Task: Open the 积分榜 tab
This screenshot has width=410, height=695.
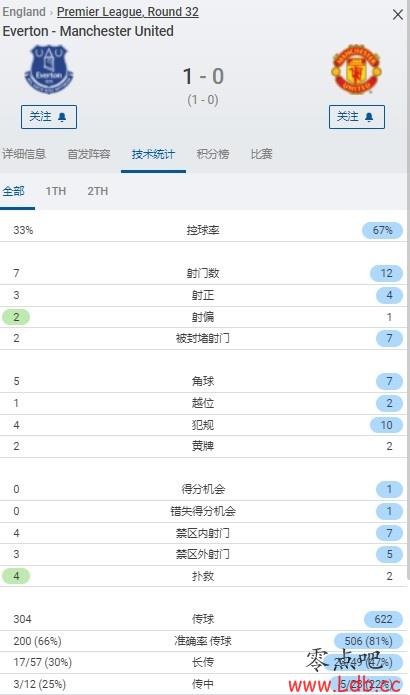Action: (x=213, y=154)
